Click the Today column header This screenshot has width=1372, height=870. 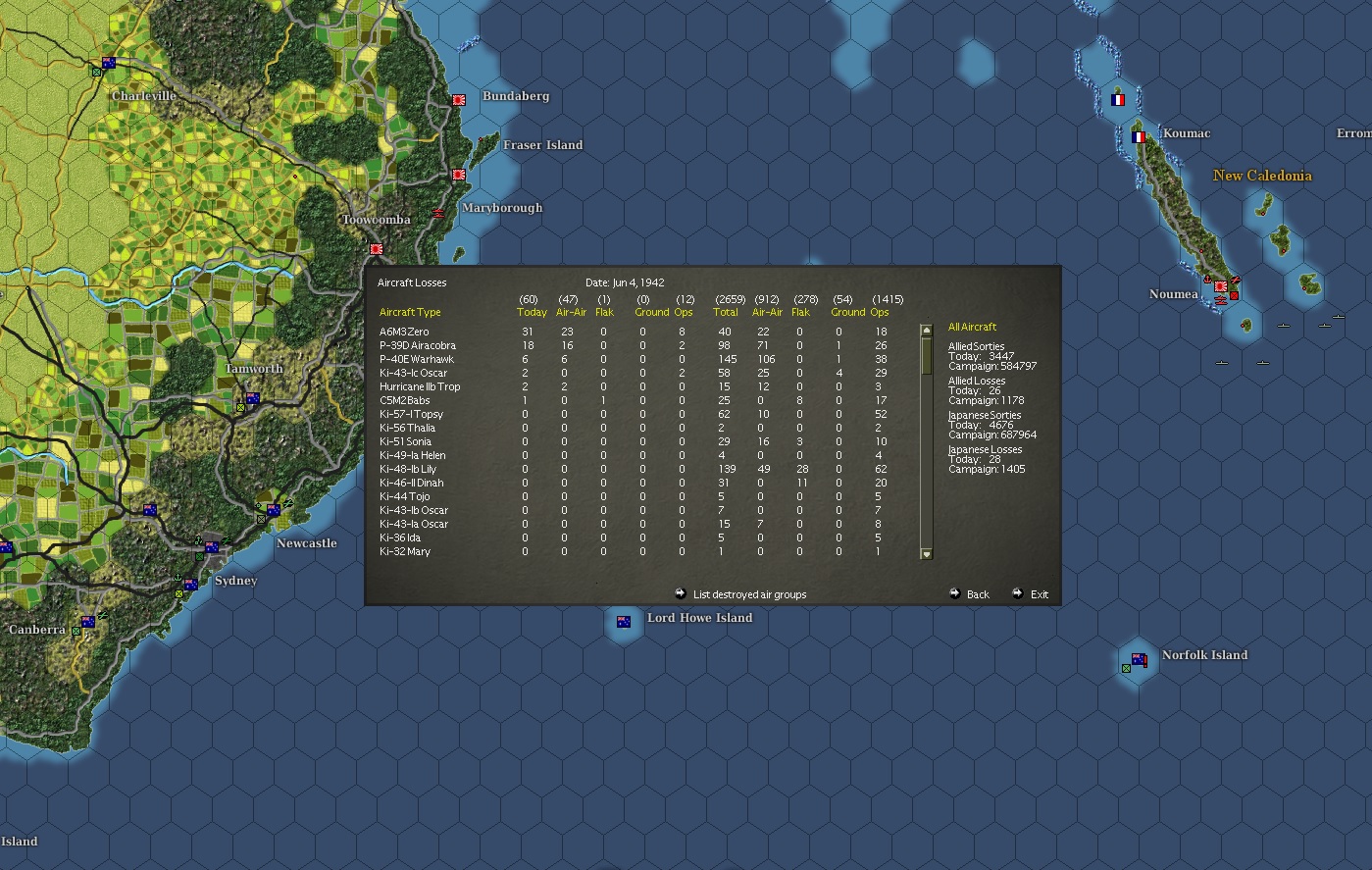click(x=532, y=312)
